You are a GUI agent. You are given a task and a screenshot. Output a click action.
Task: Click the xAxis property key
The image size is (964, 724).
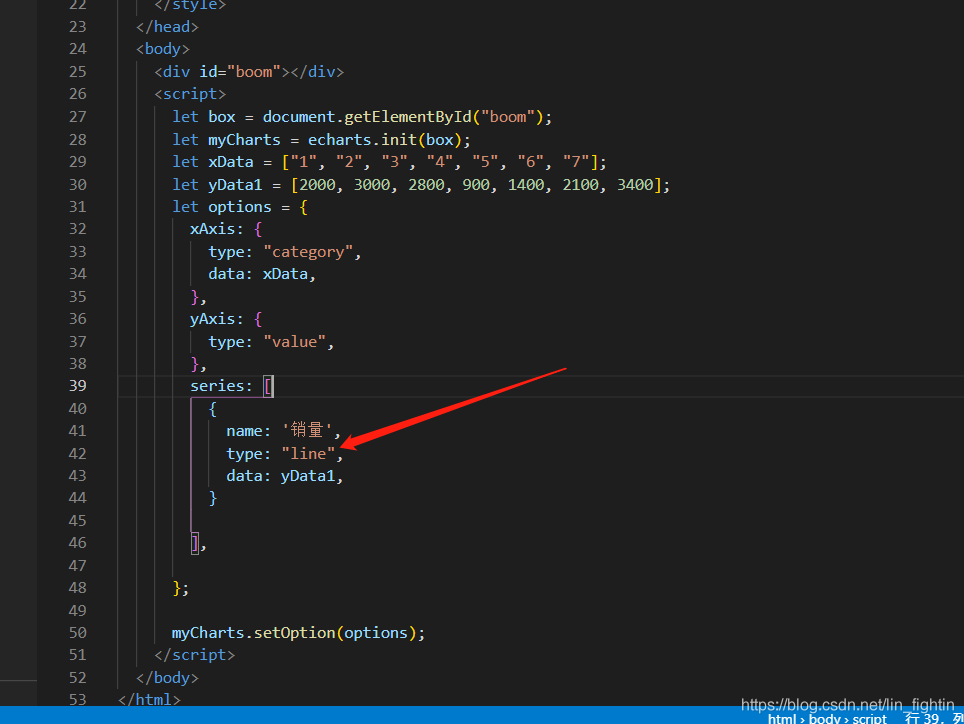click(213, 229)
